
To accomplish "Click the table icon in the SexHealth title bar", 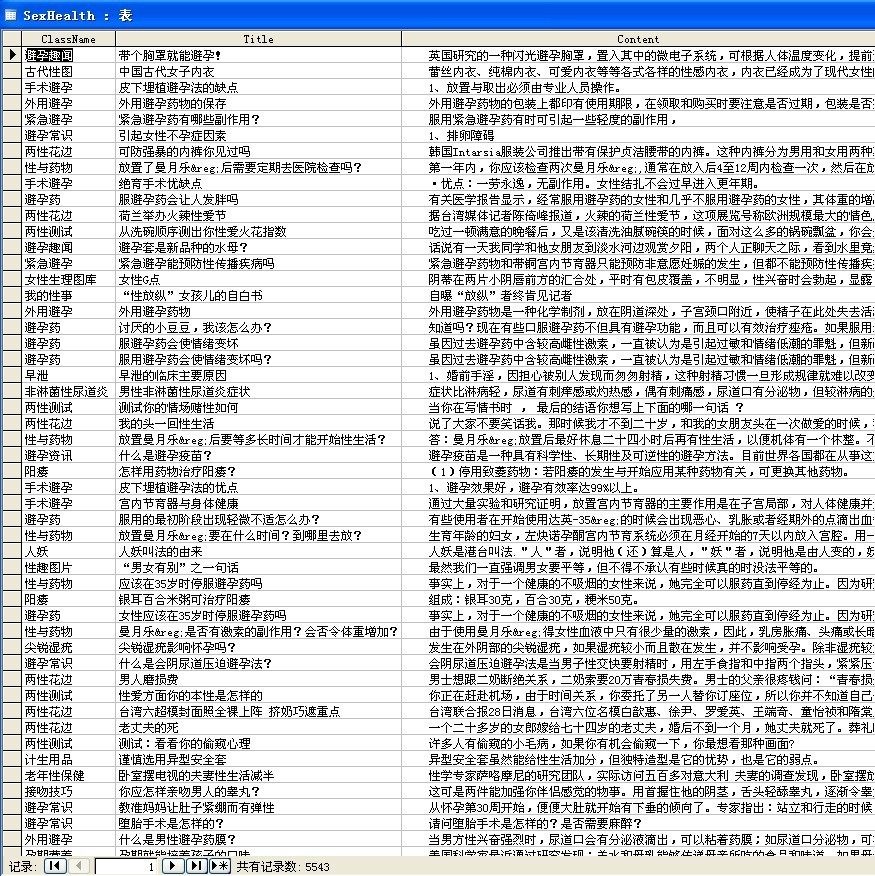I will [10, 14].
